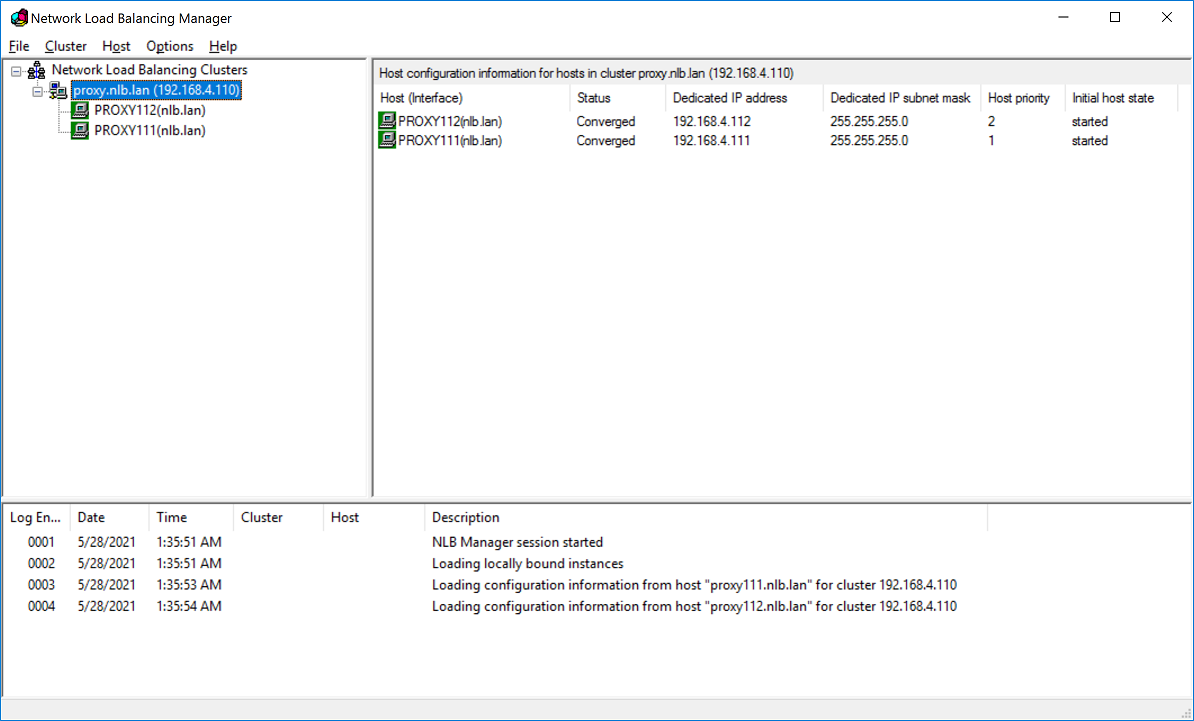
Task: Click the Network Load Balancing Clusters root icon
Action: click(37, 71)
